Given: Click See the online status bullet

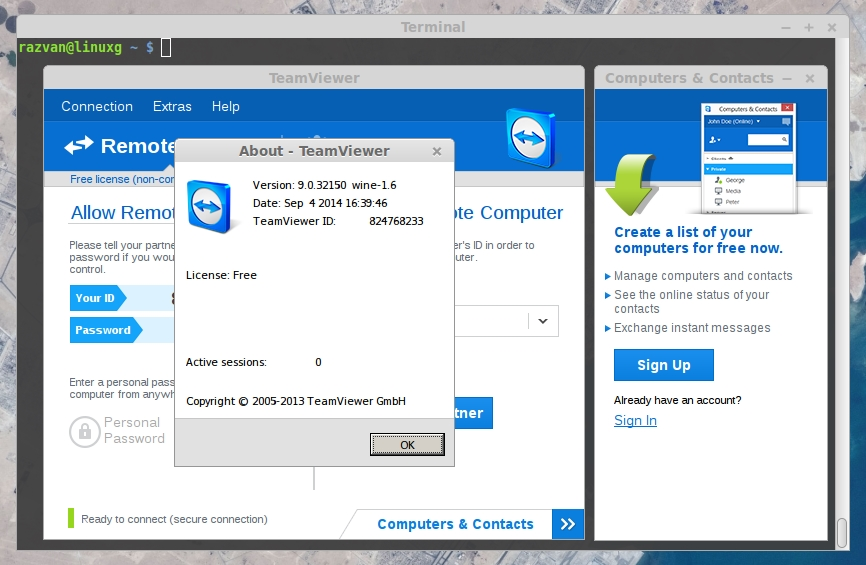Looking at the screenshot, I should [691, 302].
